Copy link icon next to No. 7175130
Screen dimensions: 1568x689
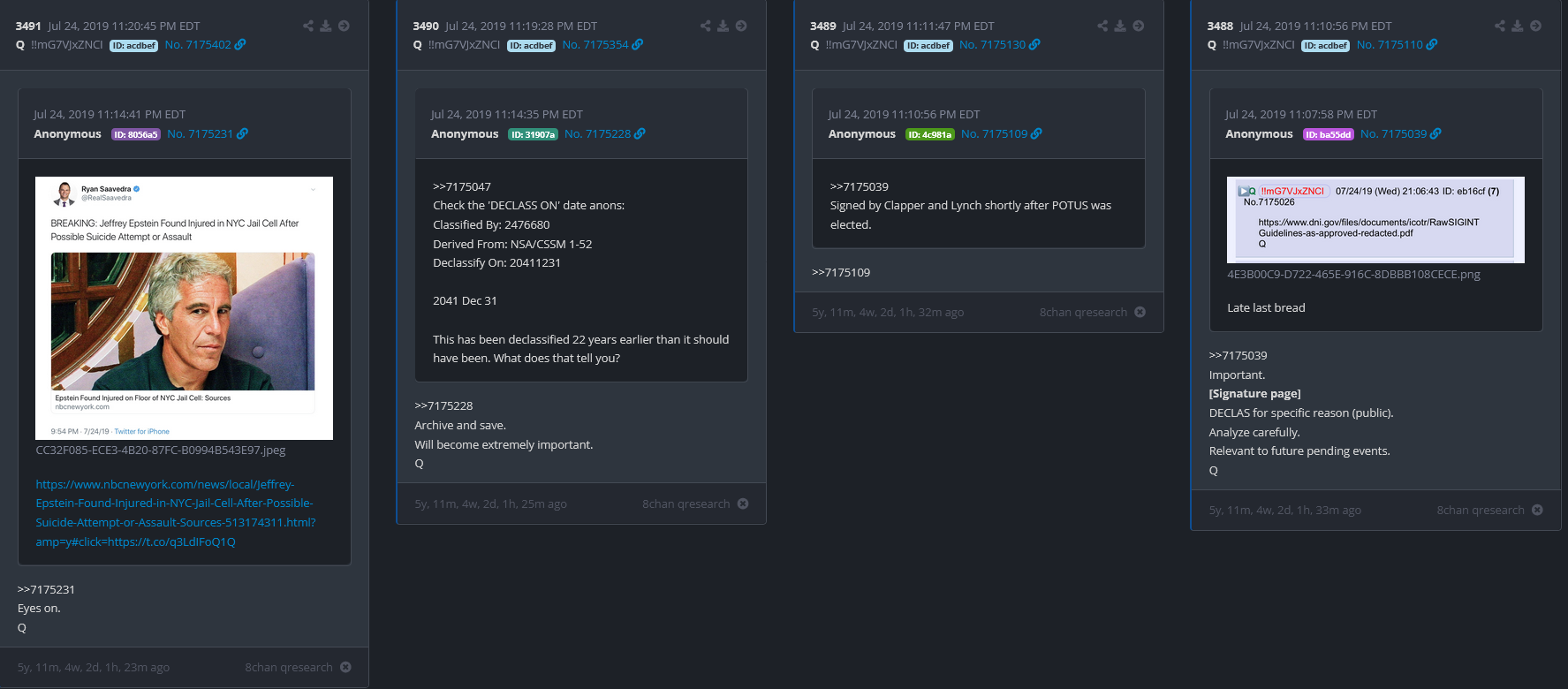pos(1034,44)
